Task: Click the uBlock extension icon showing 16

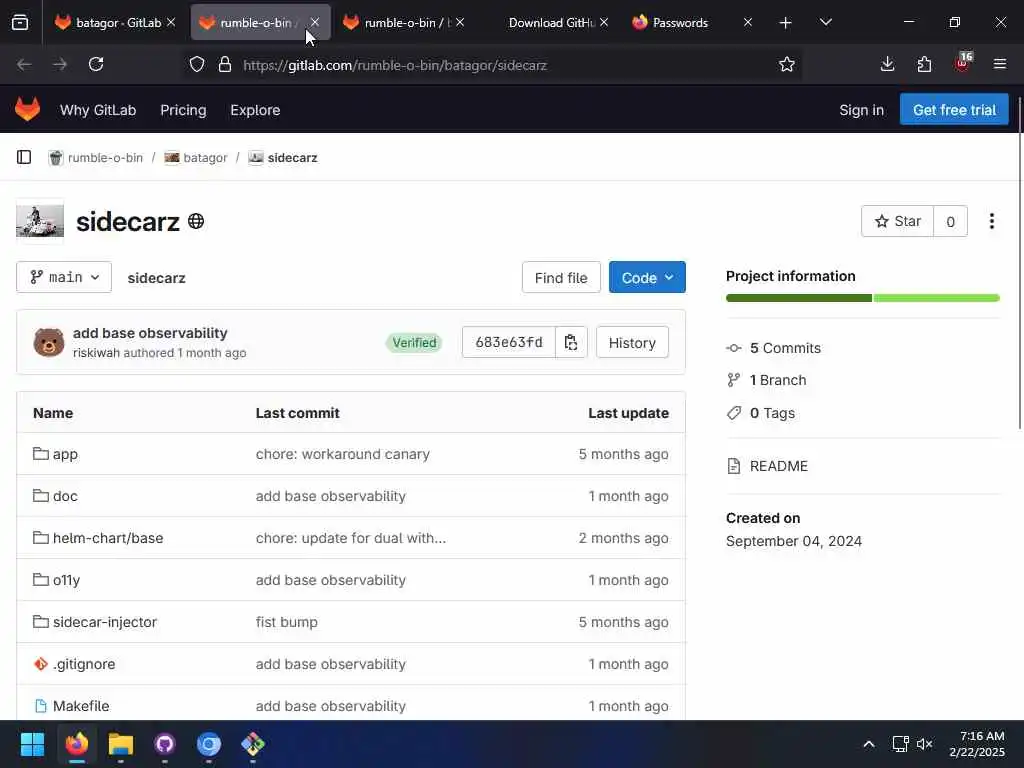Action: pyautogui.click(x=962, y=63)
